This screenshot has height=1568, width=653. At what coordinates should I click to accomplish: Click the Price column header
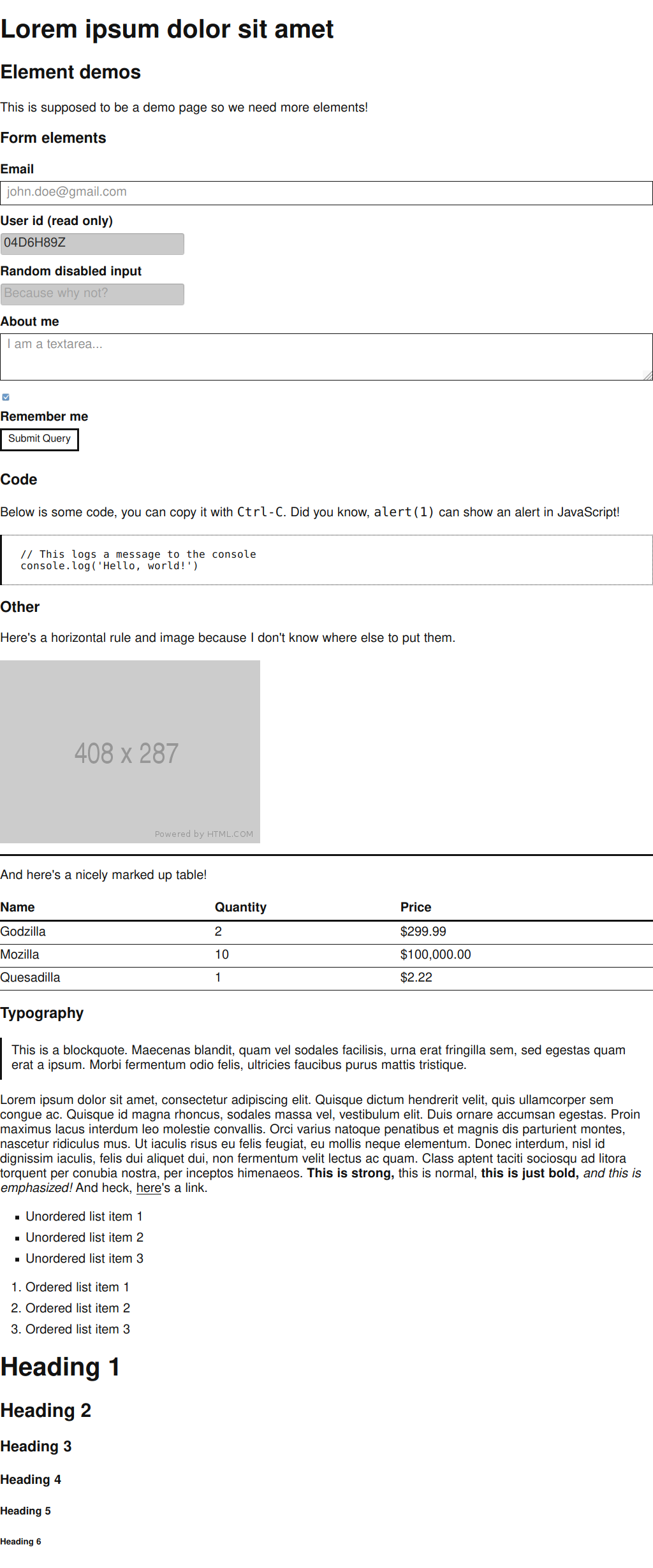click(416, 907)
